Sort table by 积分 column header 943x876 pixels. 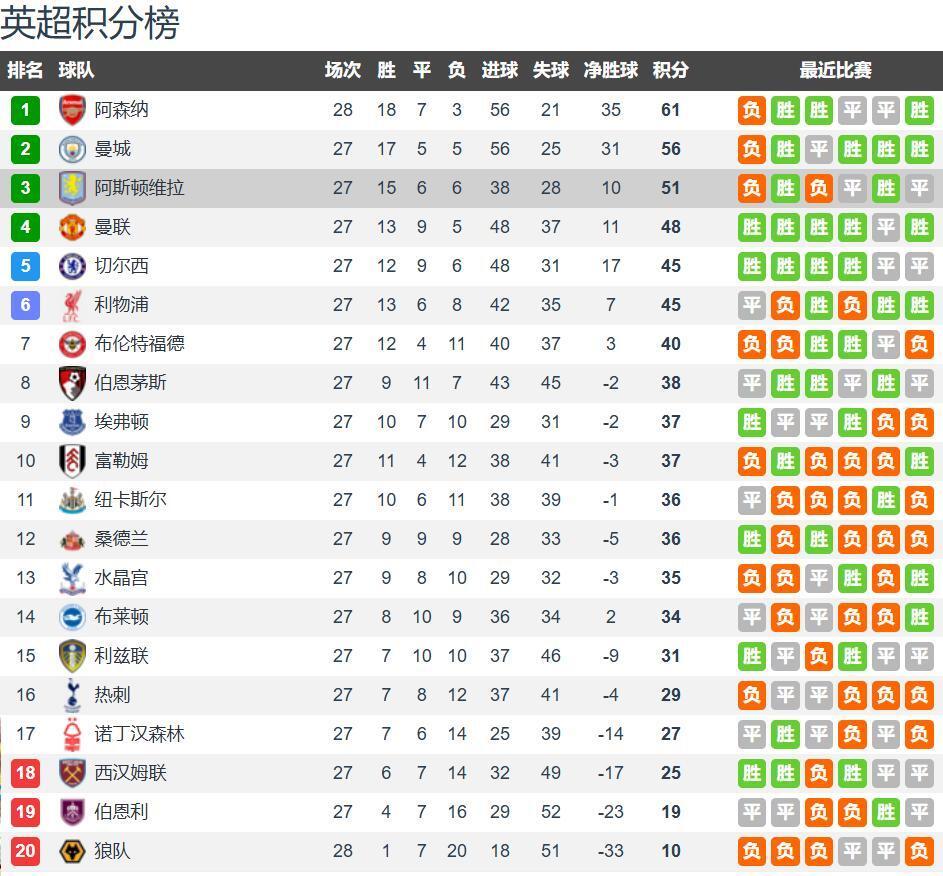click(670, 70)
